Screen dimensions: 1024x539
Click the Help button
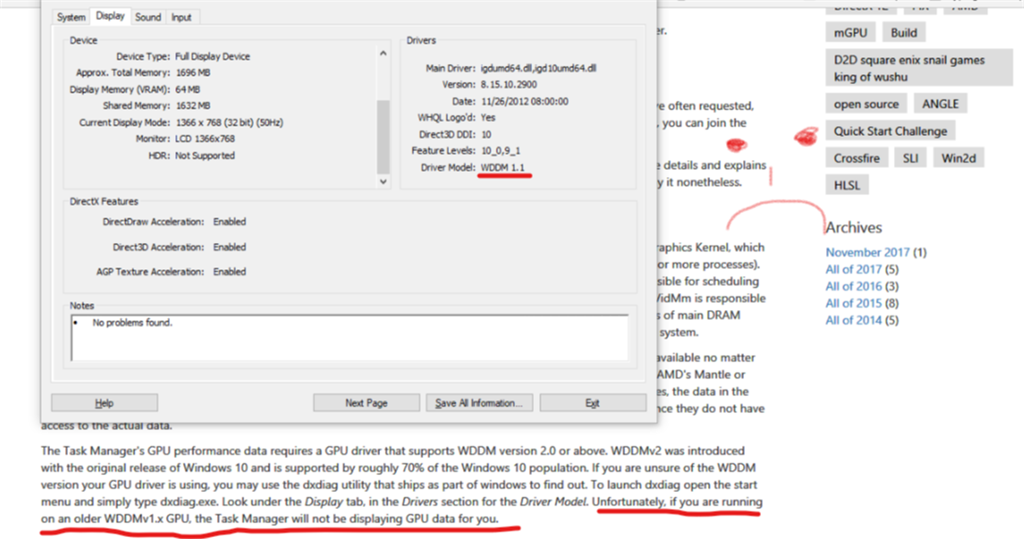coord(104,403)
